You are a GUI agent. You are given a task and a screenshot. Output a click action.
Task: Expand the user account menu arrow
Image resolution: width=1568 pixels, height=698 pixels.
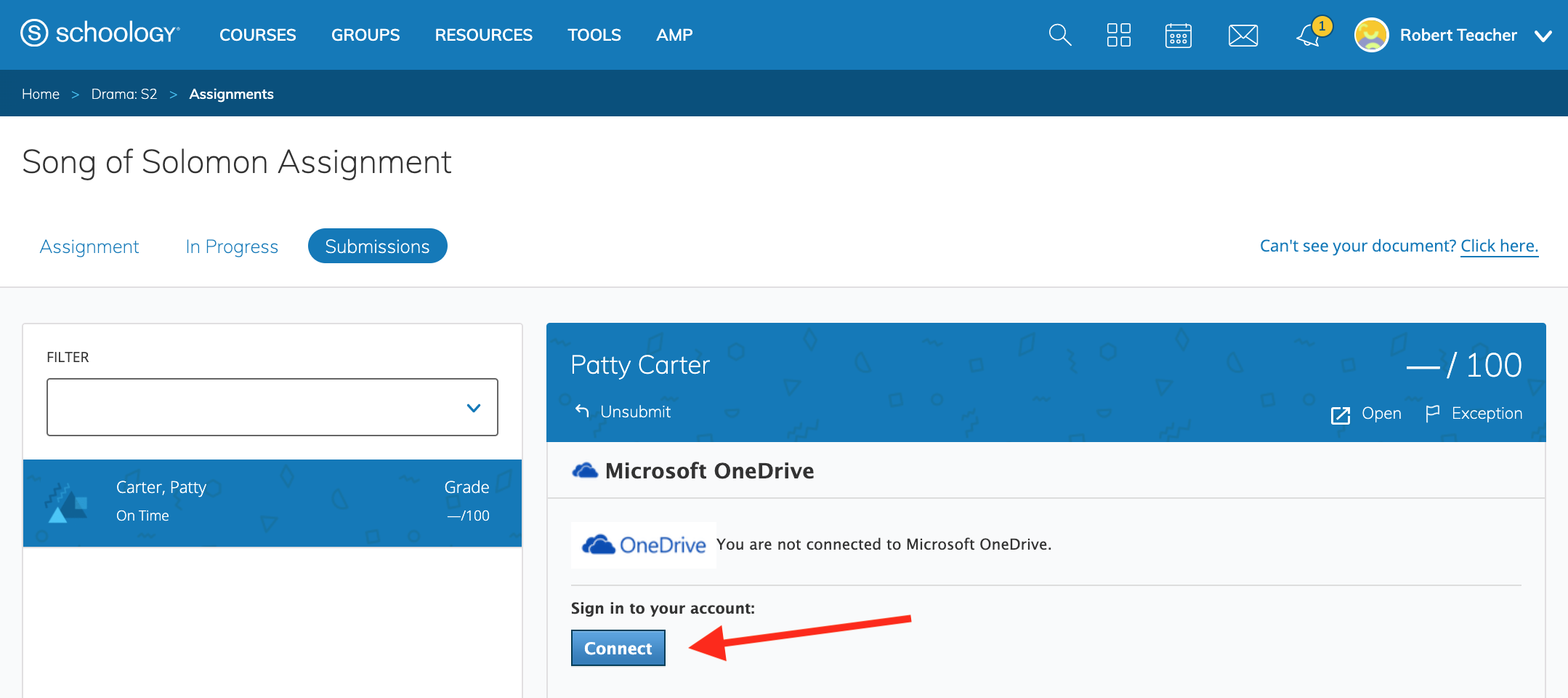(1543, 36)
